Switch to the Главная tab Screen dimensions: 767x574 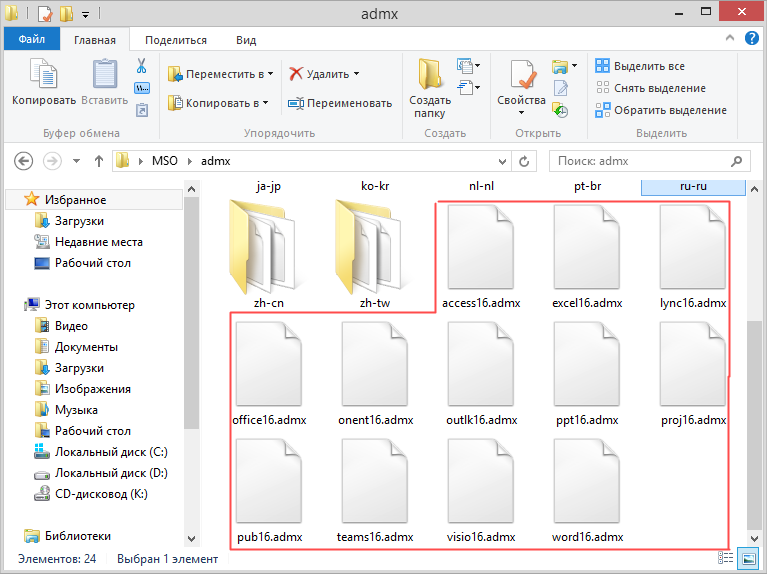tap(95, 40)
